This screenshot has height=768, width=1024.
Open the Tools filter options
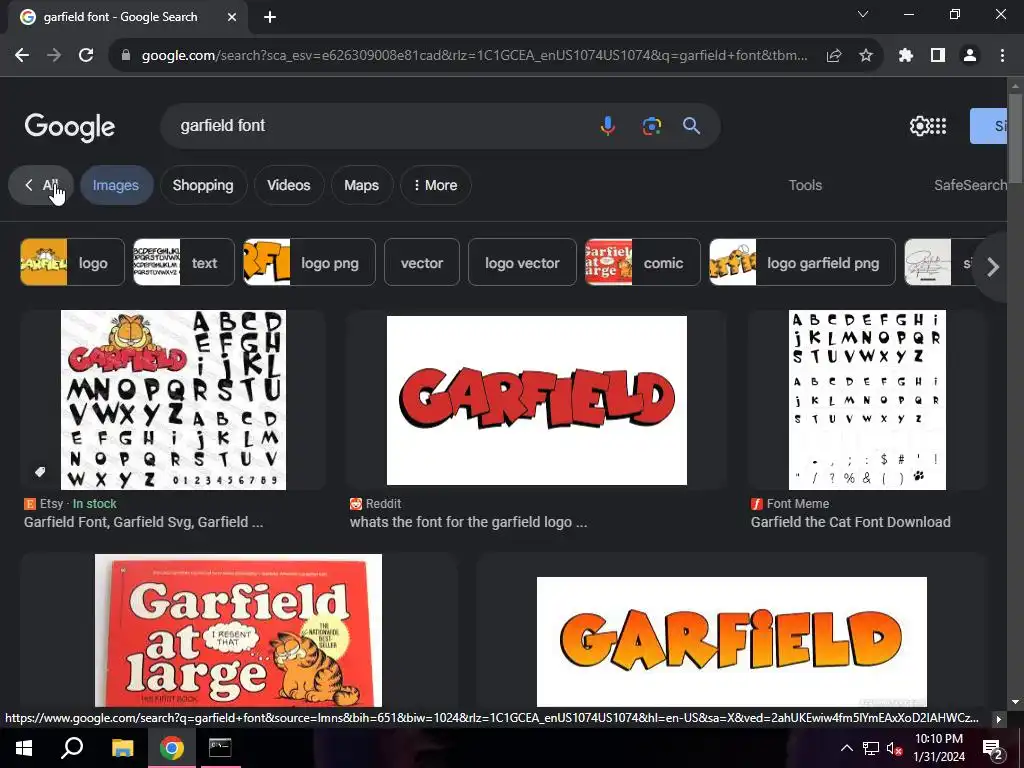click(805, 185)
